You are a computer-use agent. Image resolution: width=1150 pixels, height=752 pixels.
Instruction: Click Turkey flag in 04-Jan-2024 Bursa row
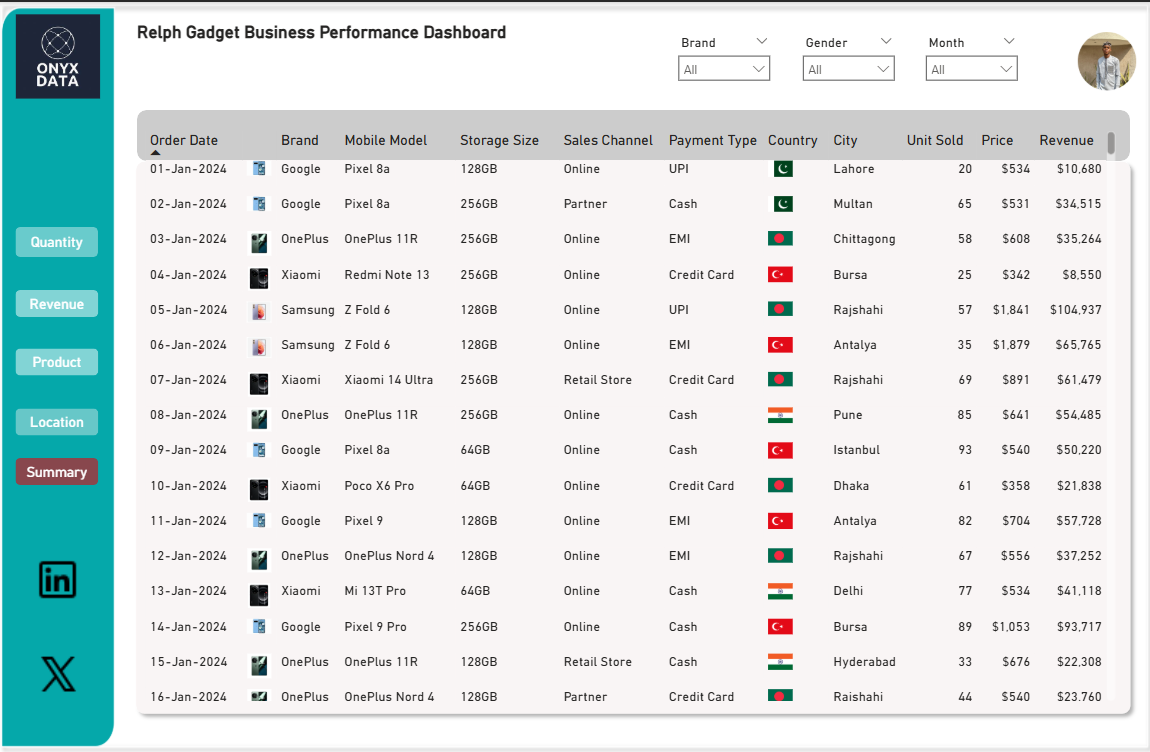(780, 274)
